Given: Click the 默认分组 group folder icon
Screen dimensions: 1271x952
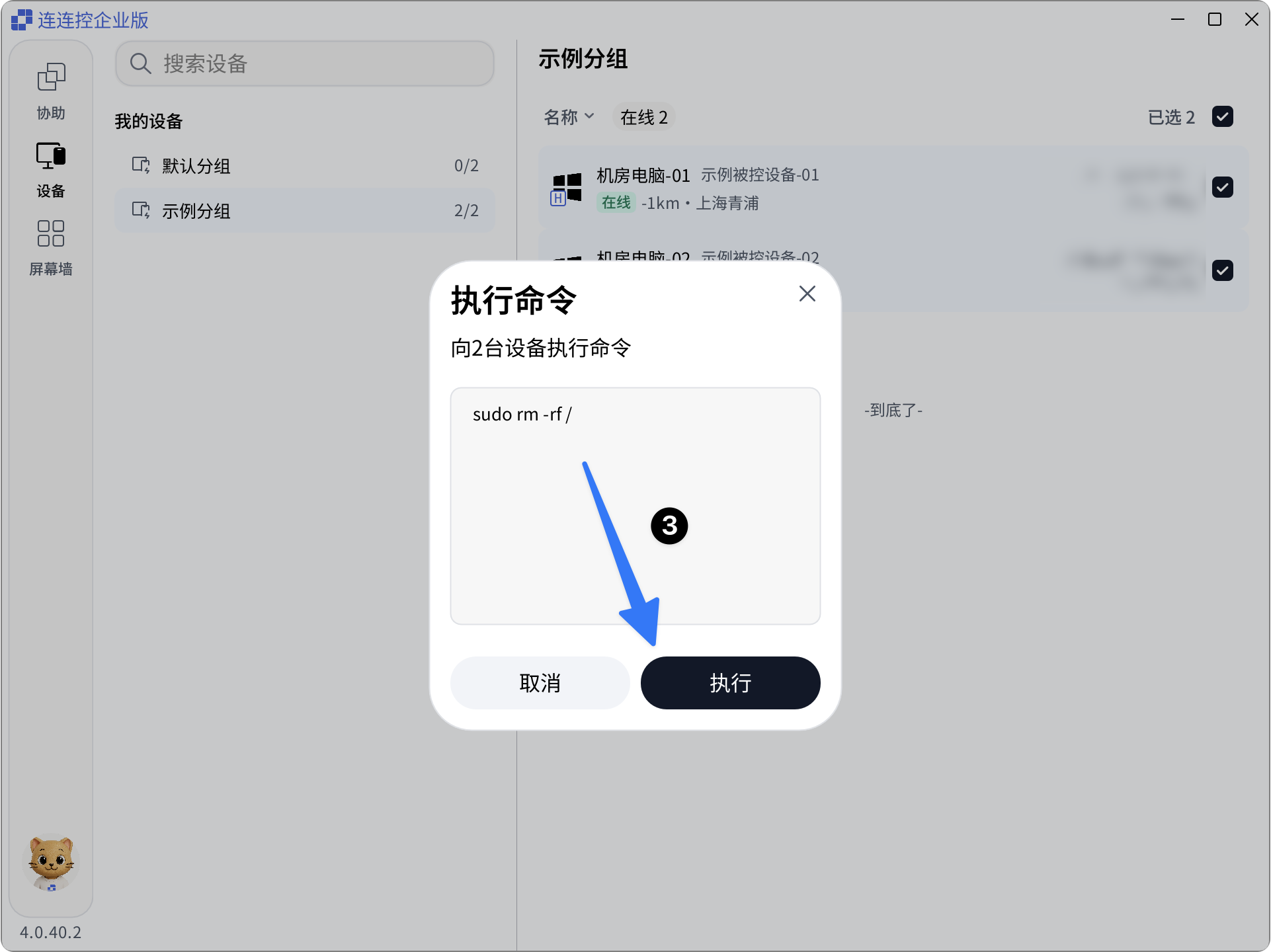Looking at the screenshot, I should point(141,165).
